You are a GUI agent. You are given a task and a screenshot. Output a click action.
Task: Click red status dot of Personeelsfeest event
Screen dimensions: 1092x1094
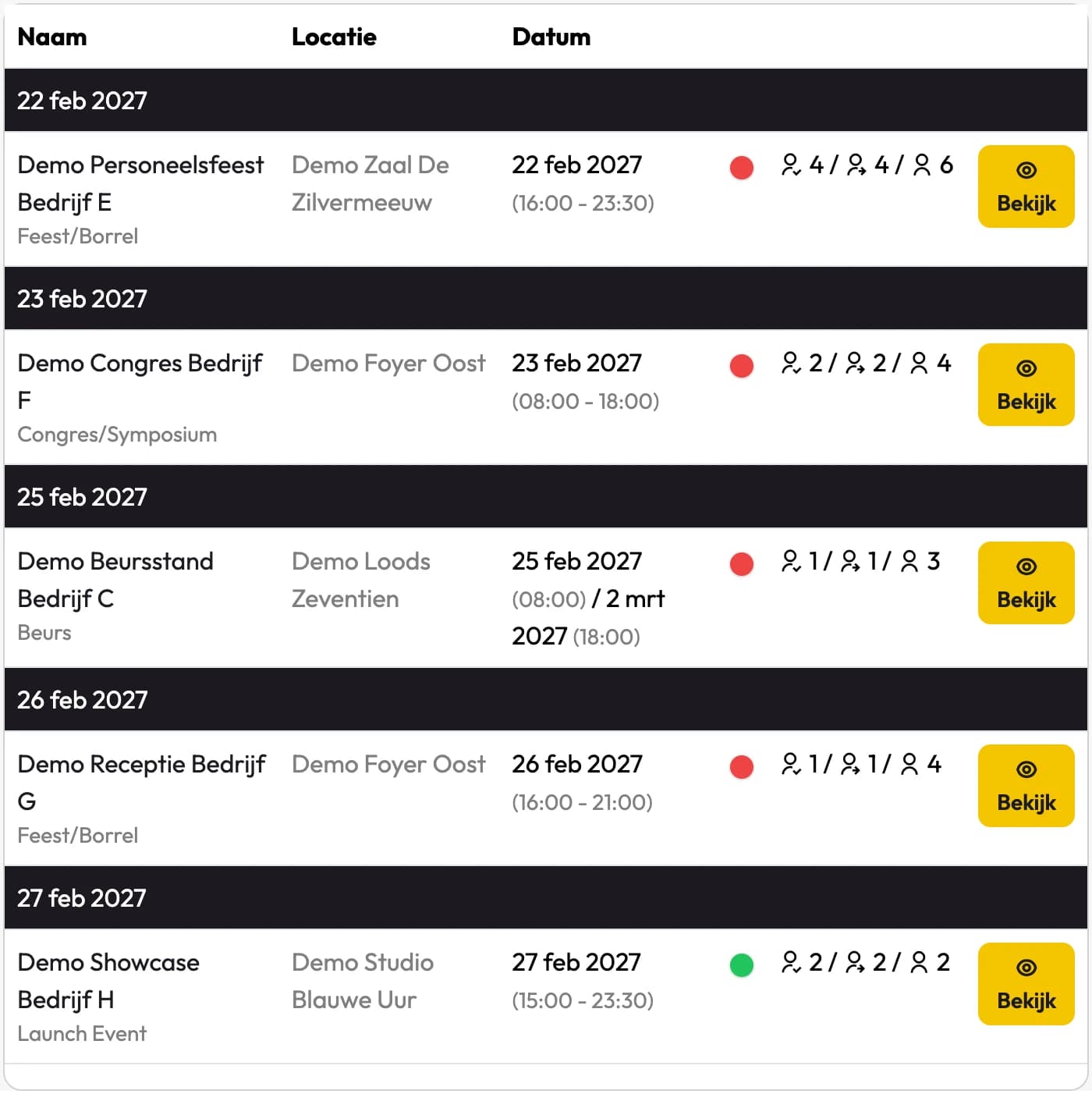(x=742, y=168)
